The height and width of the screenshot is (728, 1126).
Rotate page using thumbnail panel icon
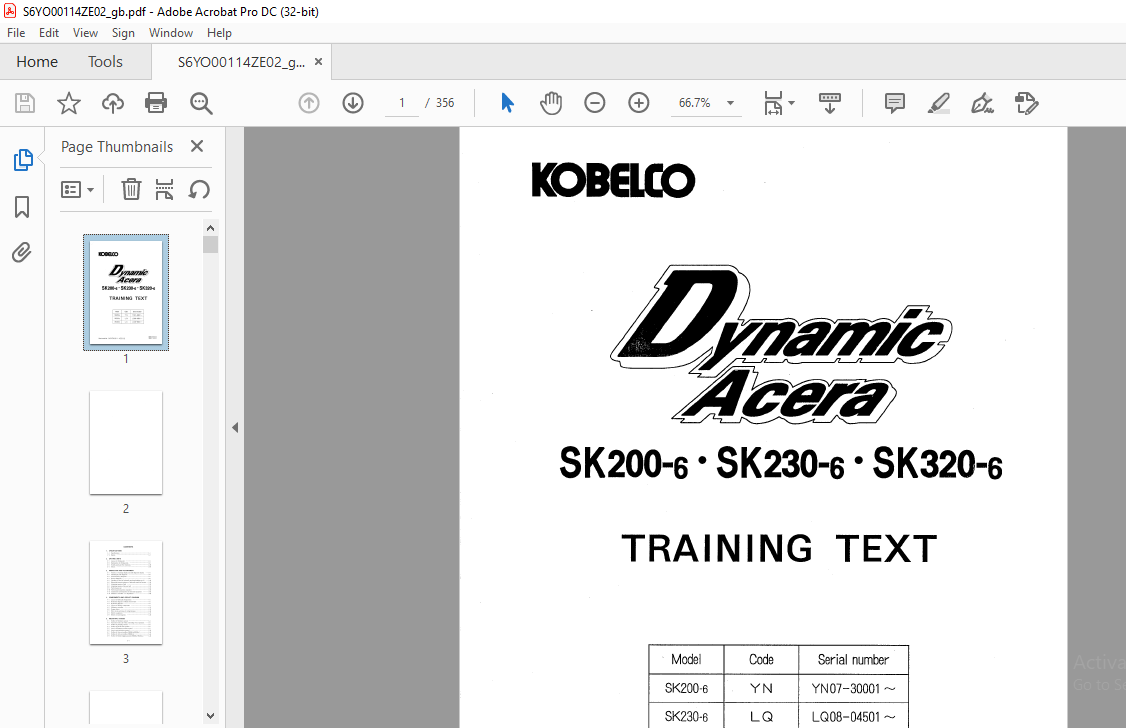coord(199,190)
